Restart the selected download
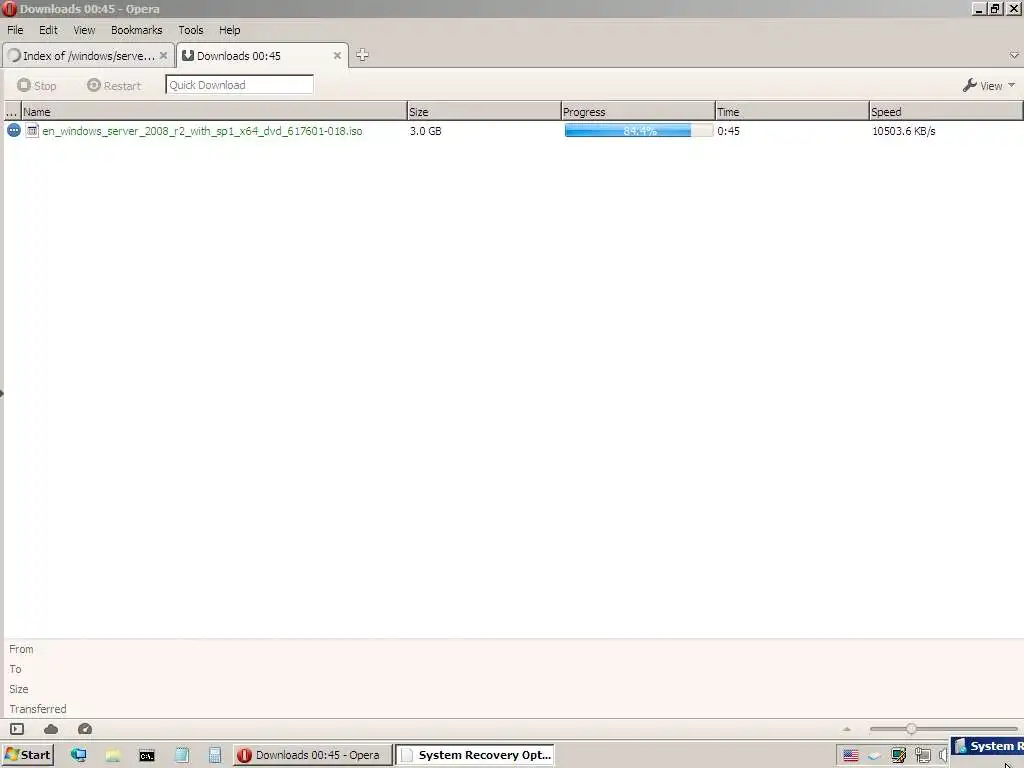 (114, 86)
